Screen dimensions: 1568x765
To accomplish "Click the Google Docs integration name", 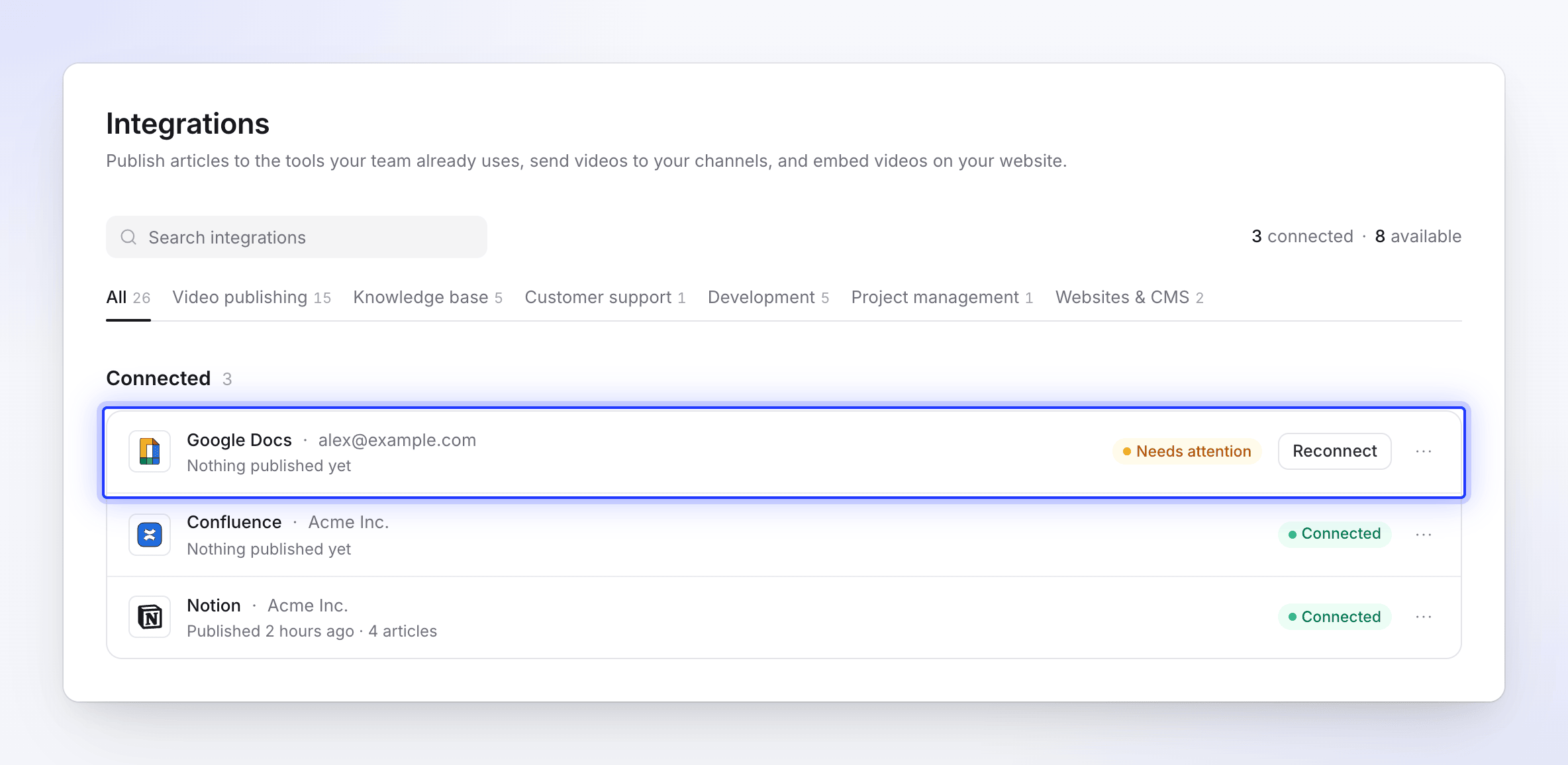I will click(239, 440).
